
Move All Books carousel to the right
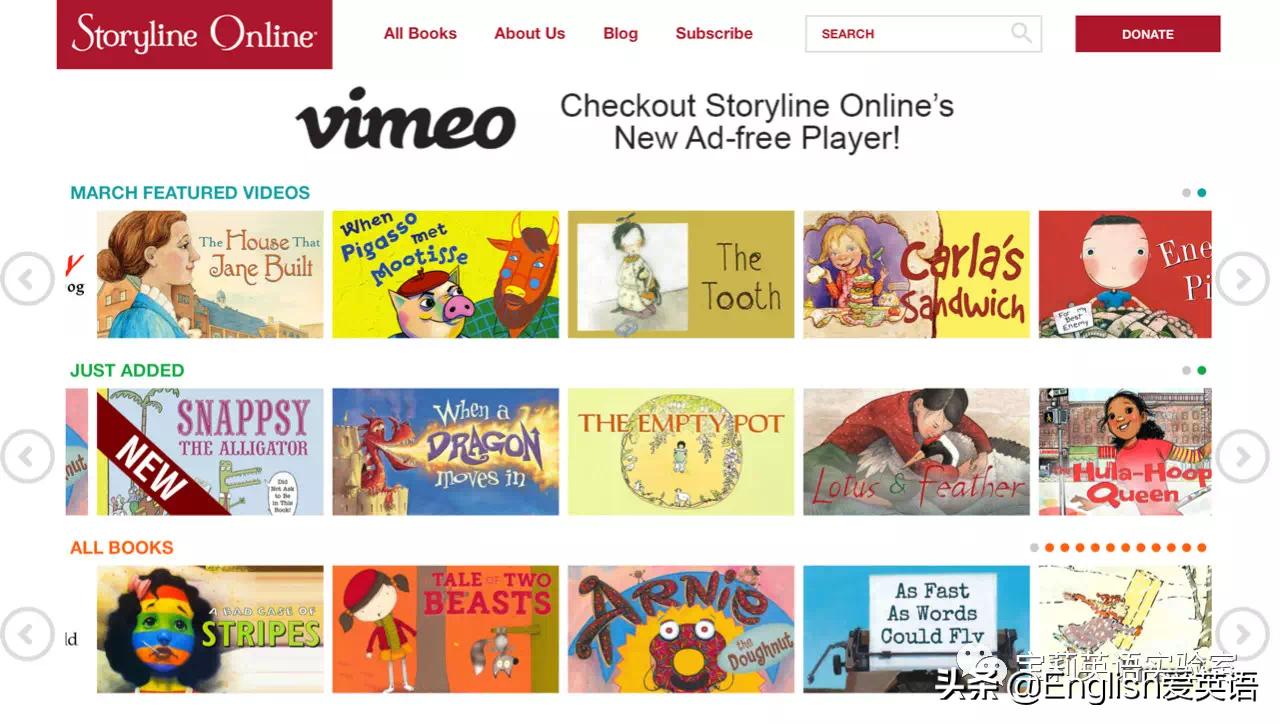[x=1242, y=634]
